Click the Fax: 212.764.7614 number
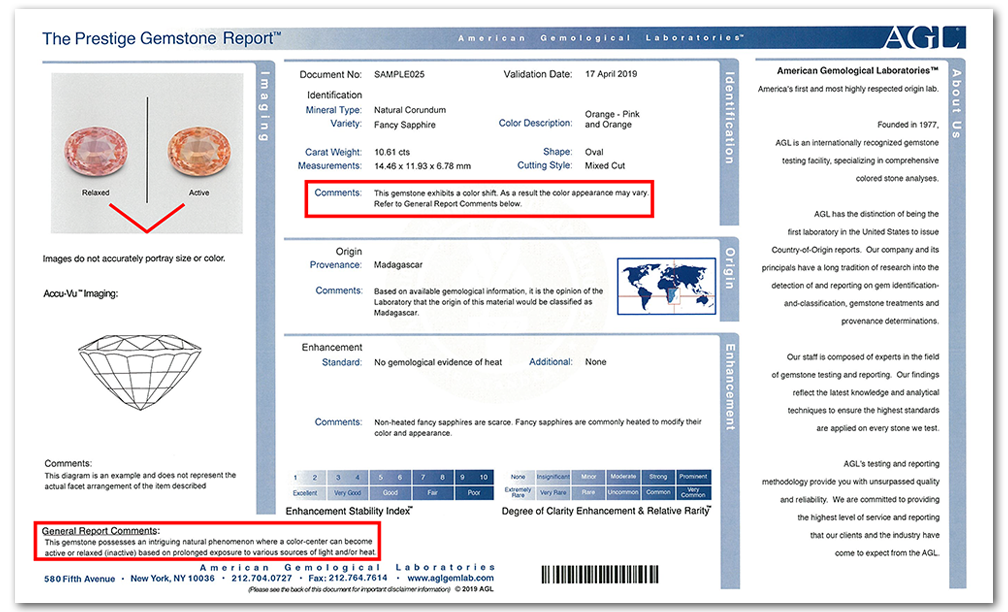The image size is (1008, 612). point(348,578)
